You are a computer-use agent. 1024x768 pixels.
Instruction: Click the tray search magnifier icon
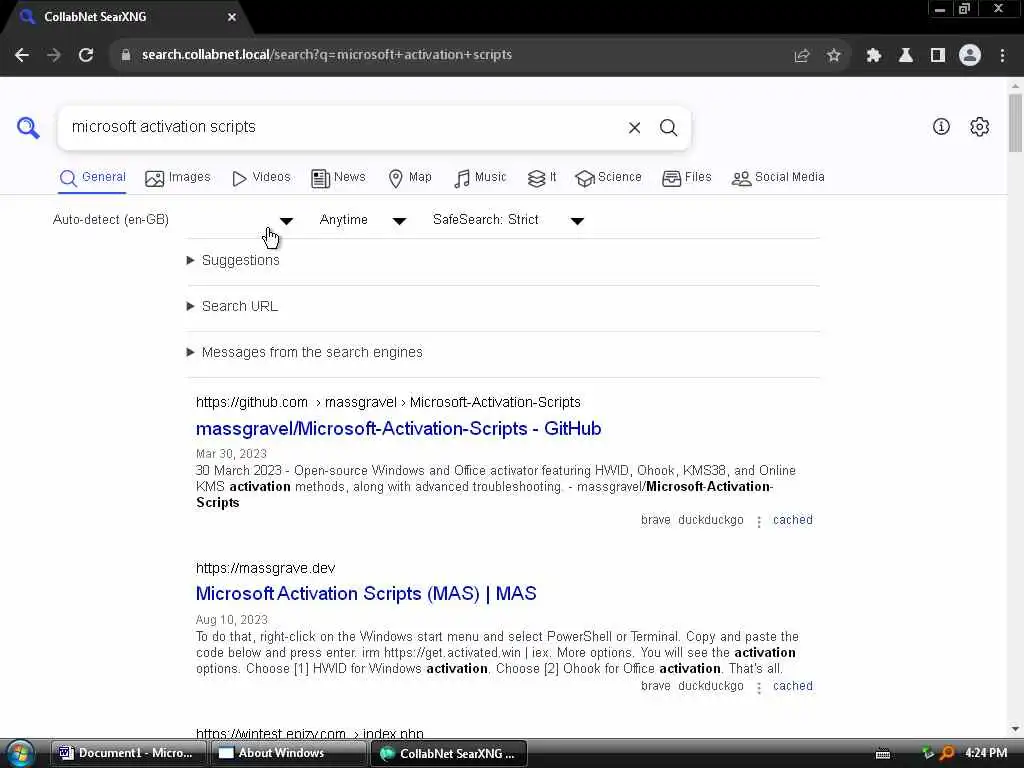pos(947,753)
